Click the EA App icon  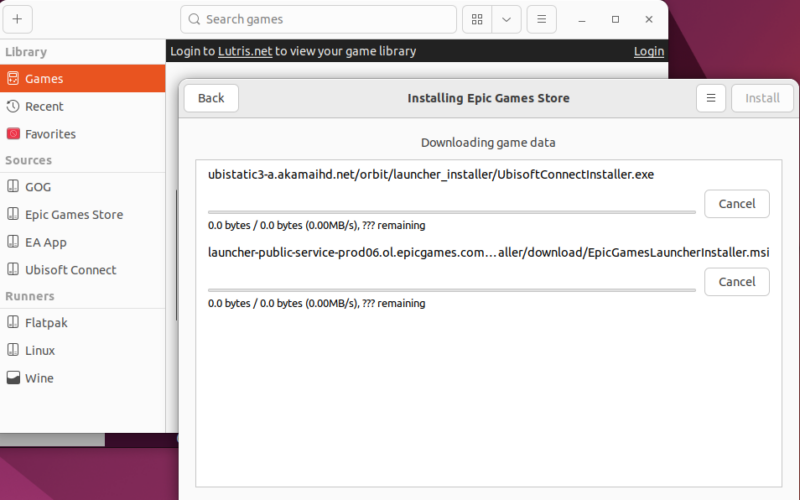13,241
